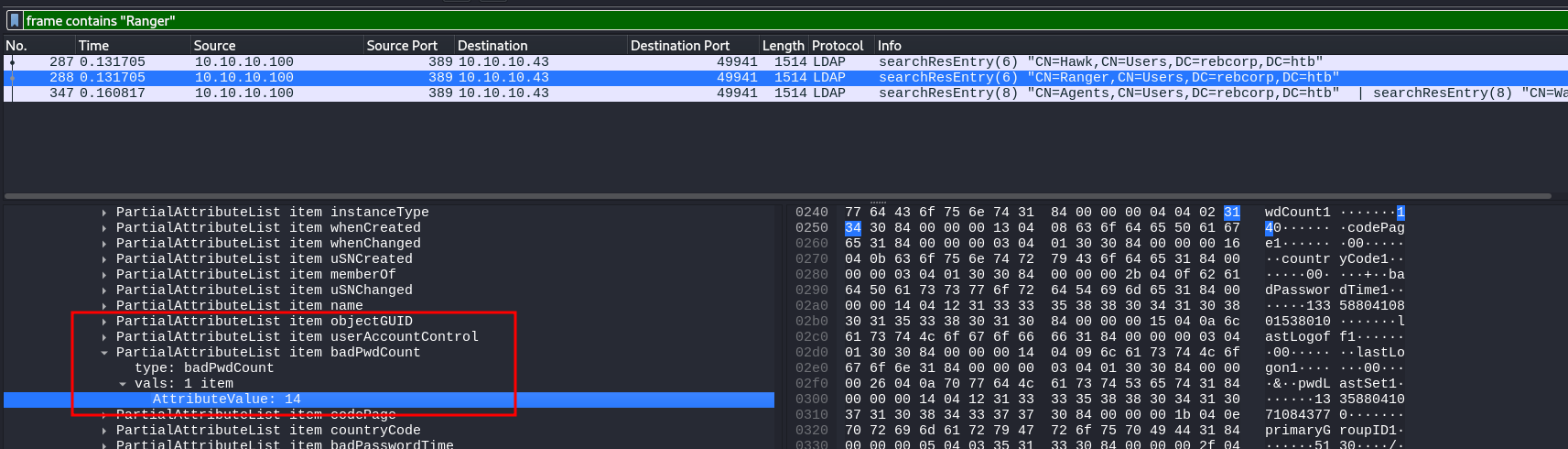This screenshot has width=1568, height=449.
Task: Click source address 10.10.10.100 in packet 347
Action: point(244,93)
